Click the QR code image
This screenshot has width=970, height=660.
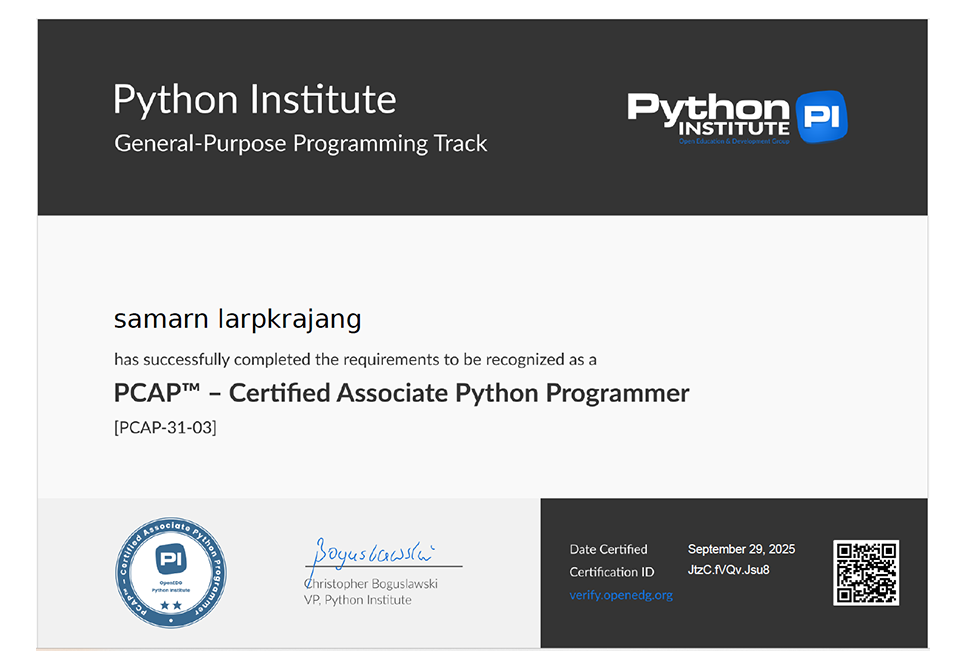tap(866, 573)
